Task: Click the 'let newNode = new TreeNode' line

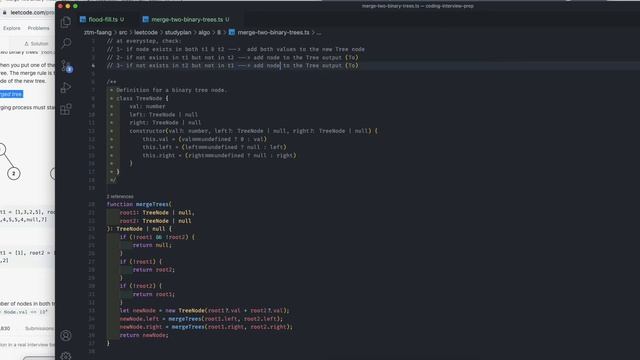Action: coord(204,311)
